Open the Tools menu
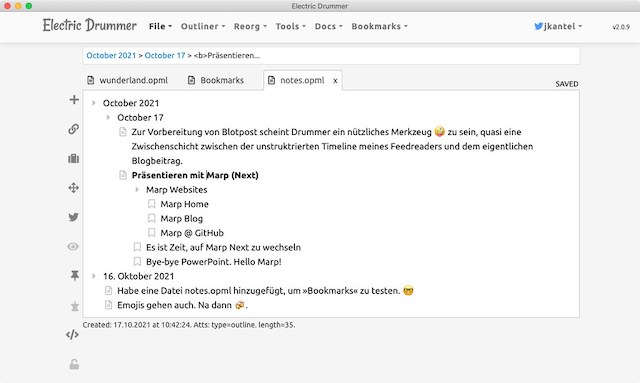The height and width of the screenshot is (383, 640). tap(291, 26)
